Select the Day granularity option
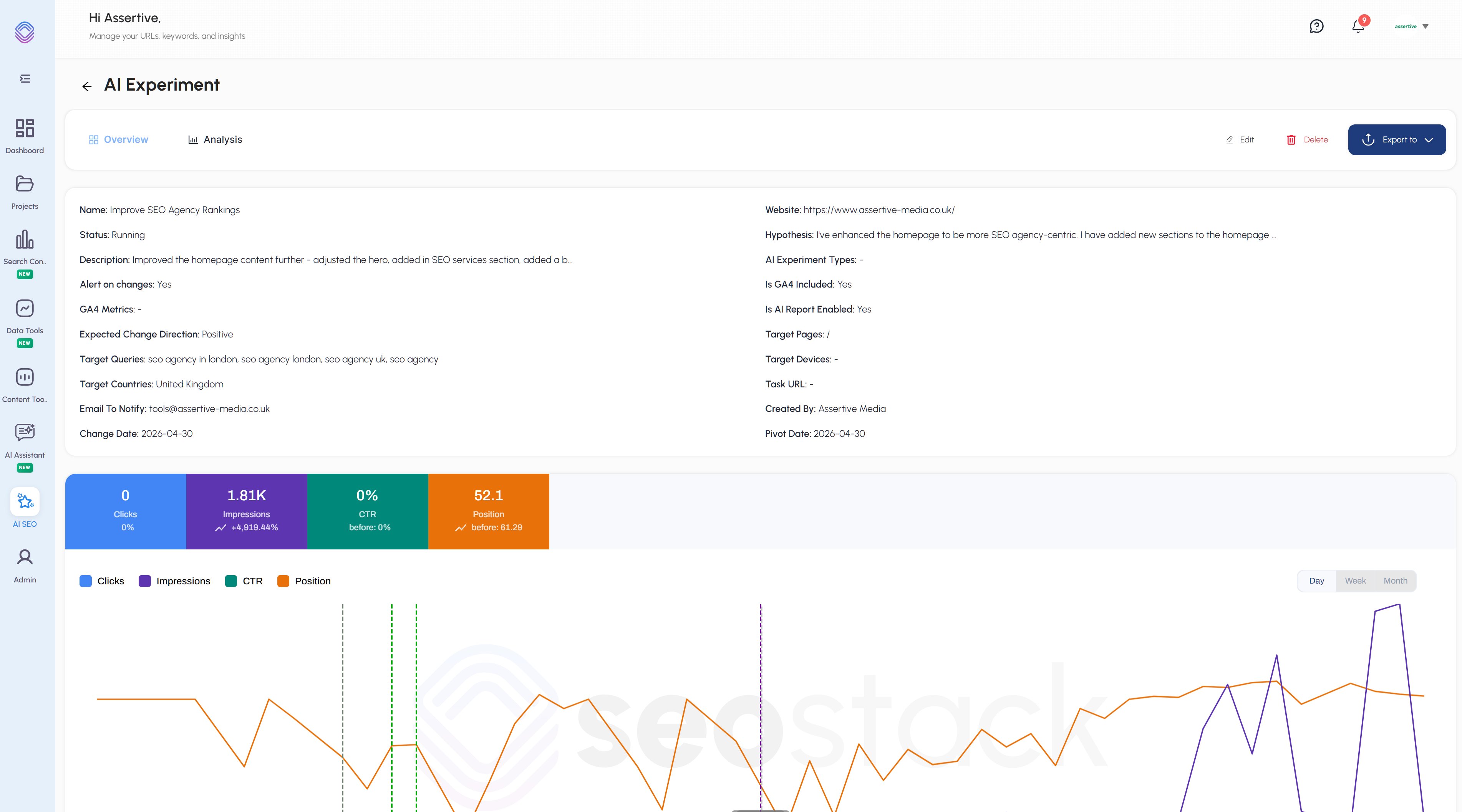Screen dimensions: 1462x812 (x=1316, y=580)
